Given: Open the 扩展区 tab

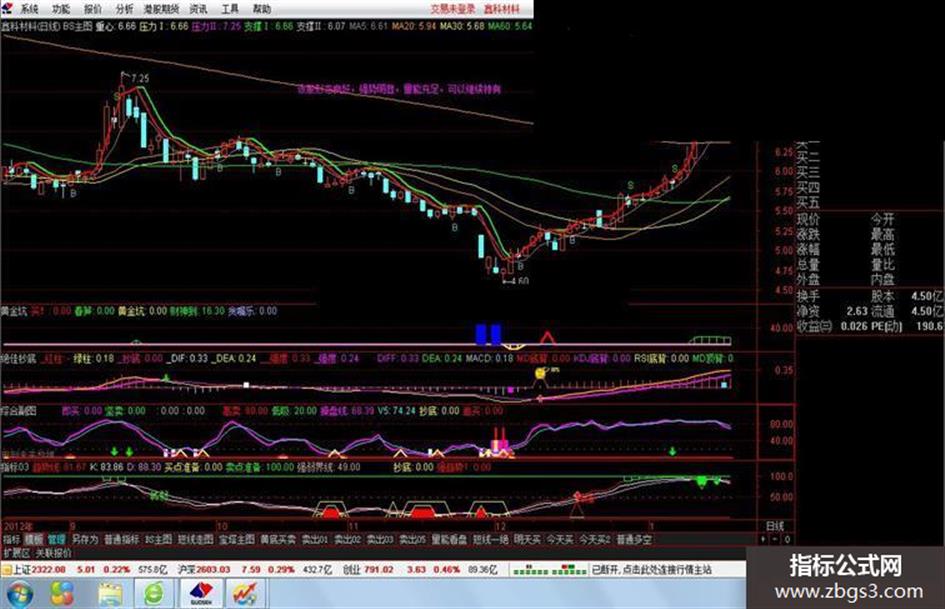Looking at the screenshot, I should [x=16, y=553].
